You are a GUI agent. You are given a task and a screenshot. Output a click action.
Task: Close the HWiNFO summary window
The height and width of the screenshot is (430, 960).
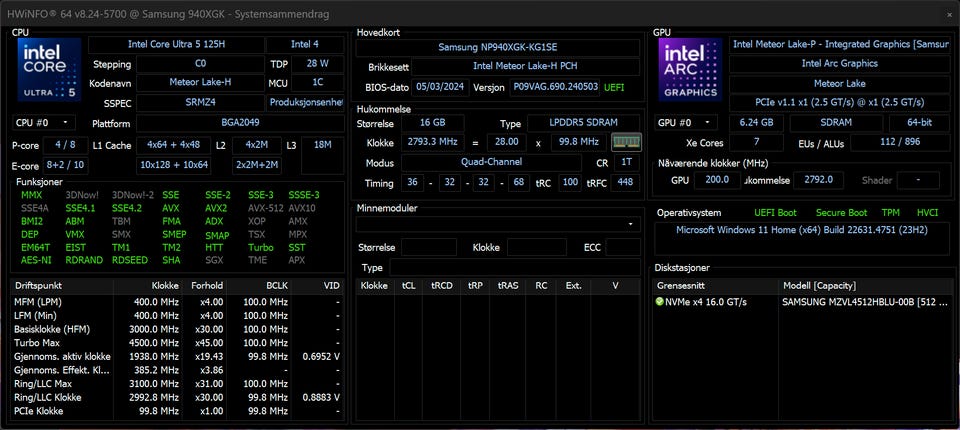(950, 14)
